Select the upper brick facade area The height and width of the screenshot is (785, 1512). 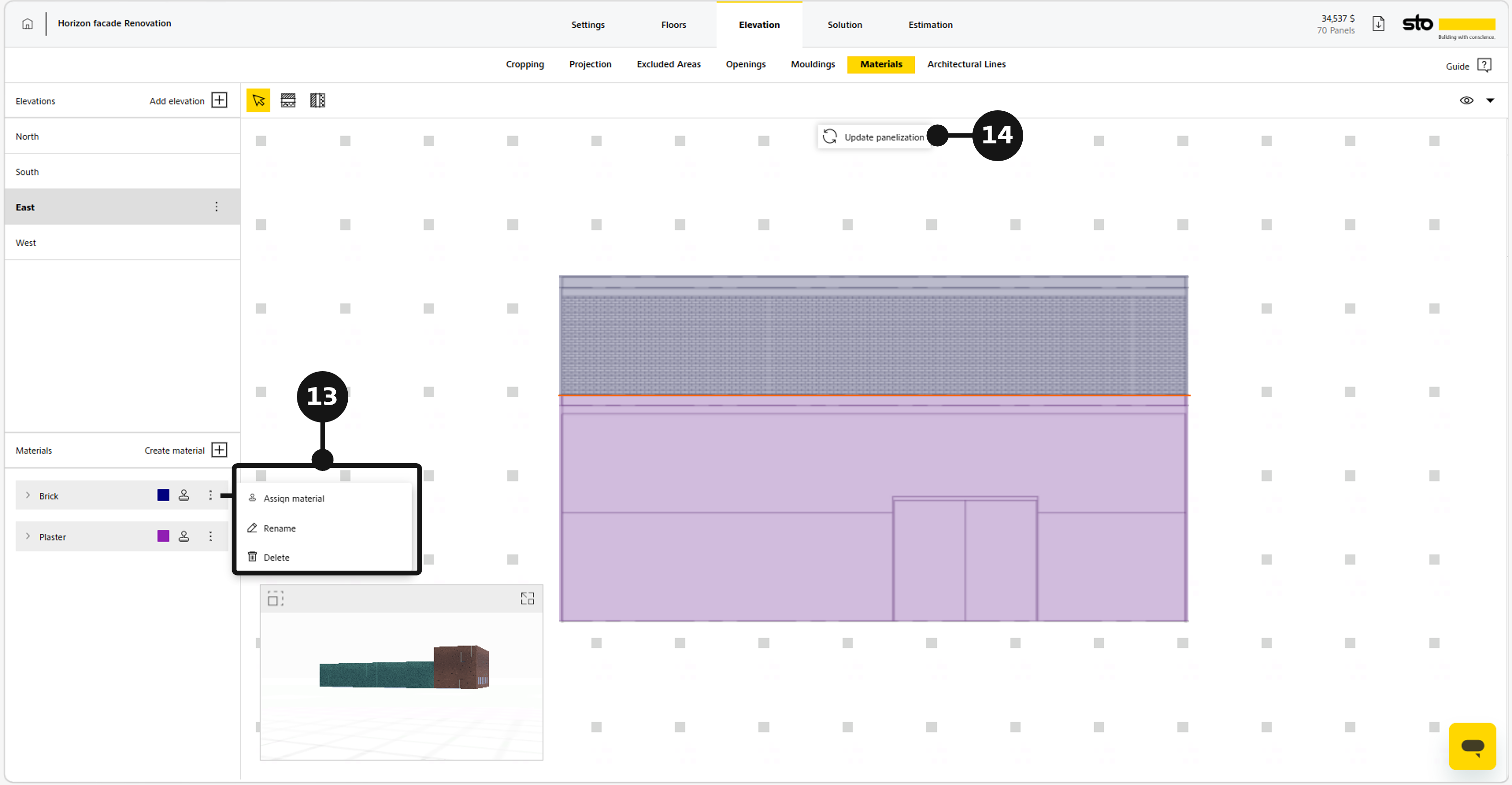click(874, 336)
